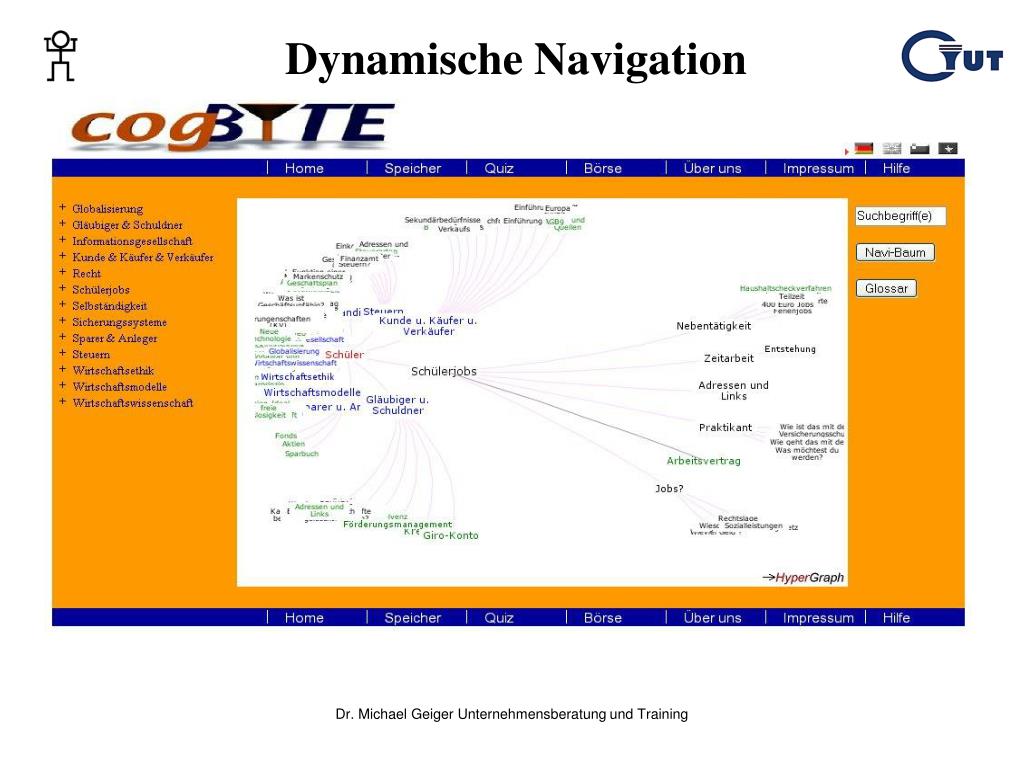This screenshot has height=768, width=1024.
Task: Select the Entstehung graph node
Action: pyautogui.click(x=790, y=349)
